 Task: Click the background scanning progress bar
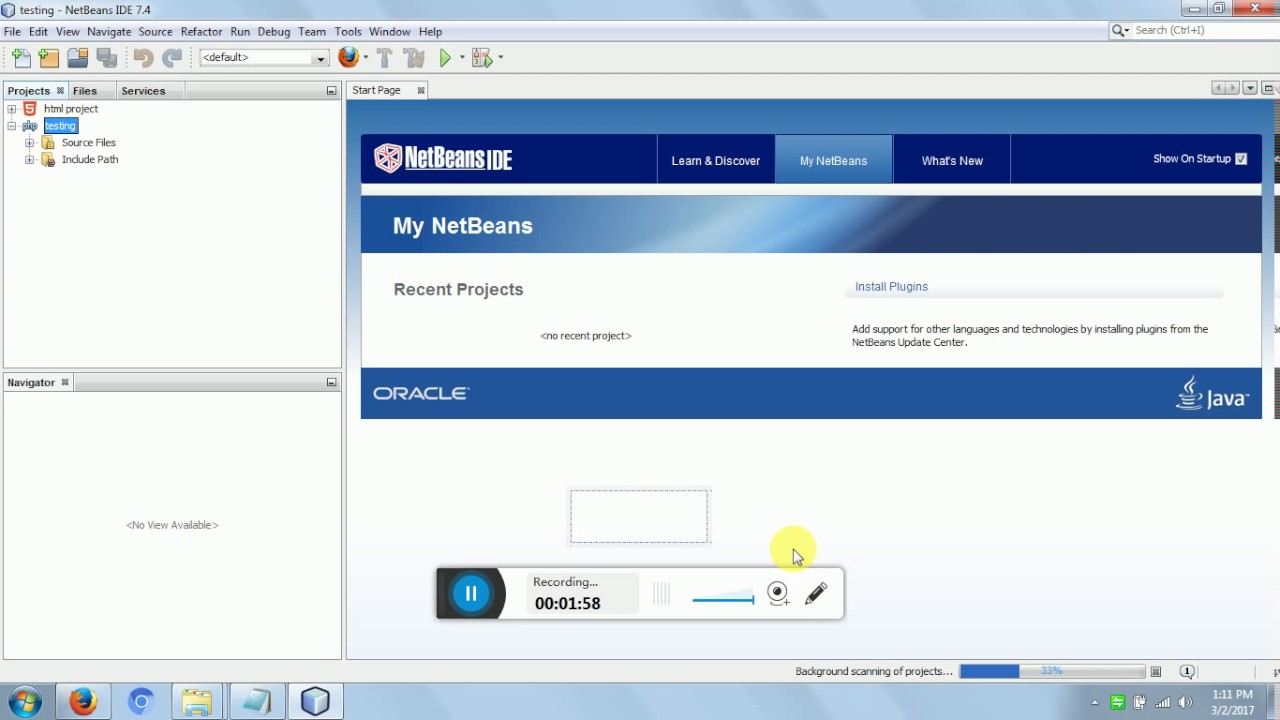tap(1052, 672)
